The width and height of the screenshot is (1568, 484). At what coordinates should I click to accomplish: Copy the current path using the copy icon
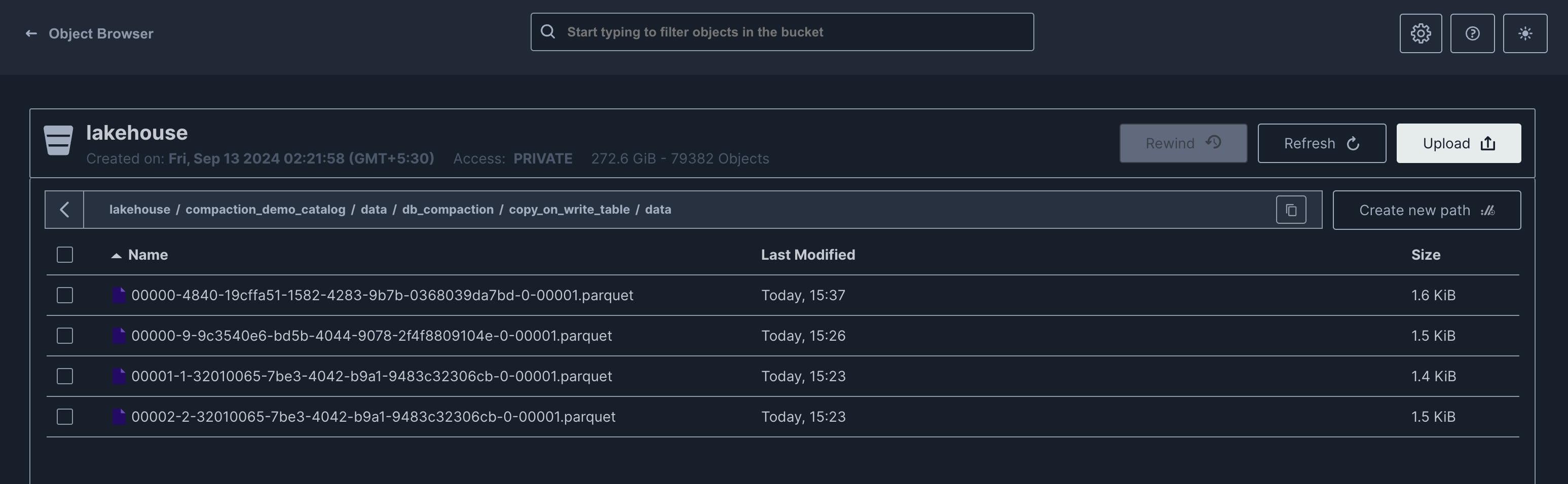pos(1290,210)
